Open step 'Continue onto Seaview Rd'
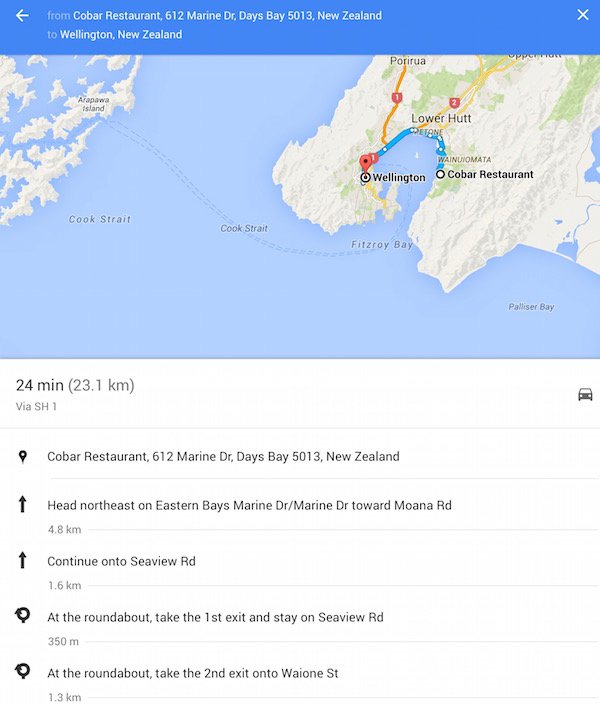The height and width of the screenshot is (706, 600). [x=300, y=570]
